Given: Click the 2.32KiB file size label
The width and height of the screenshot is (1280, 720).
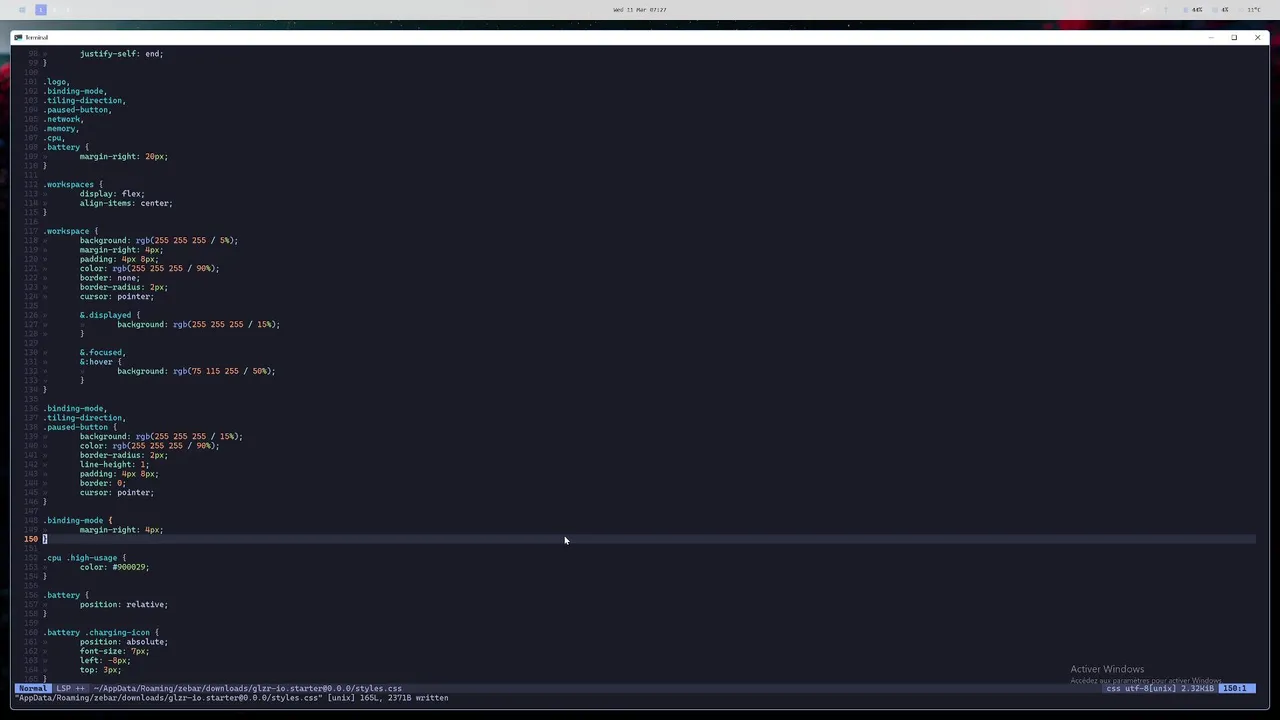Looking at the screenshot, I should pyautogui.click(x=1196, y=688).
